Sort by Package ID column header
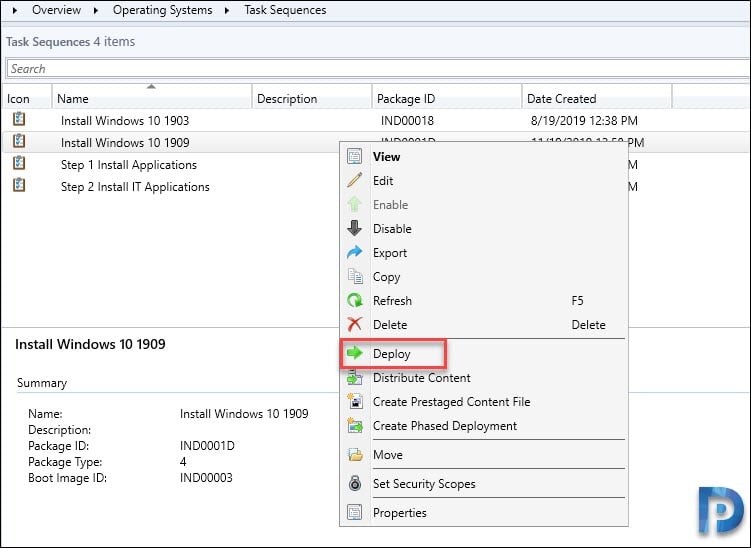This screenshot has width=751, height=548. [x=447, y=99]
